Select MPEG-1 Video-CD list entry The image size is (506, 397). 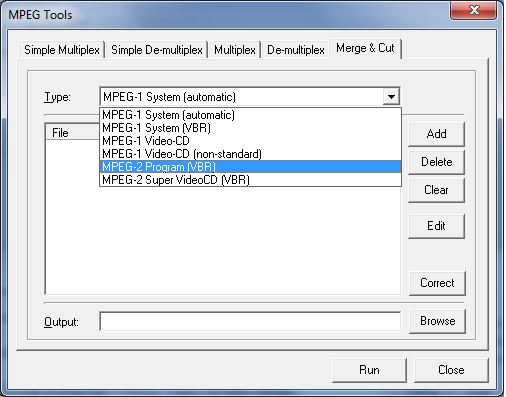[250, 141]
